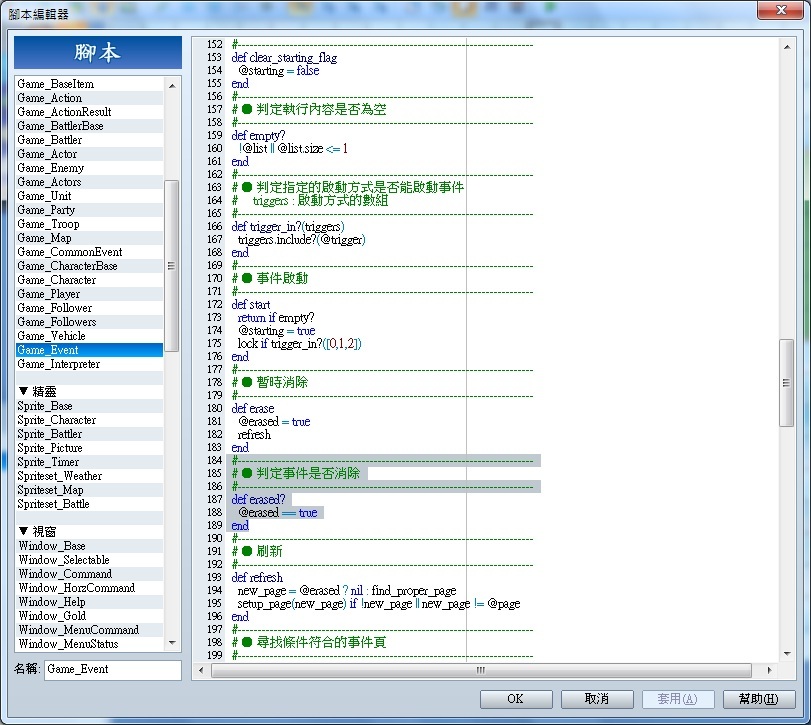Select Spriteset_Weather in the list
This screenshot has height=725, width=811.
click(89, 476)
